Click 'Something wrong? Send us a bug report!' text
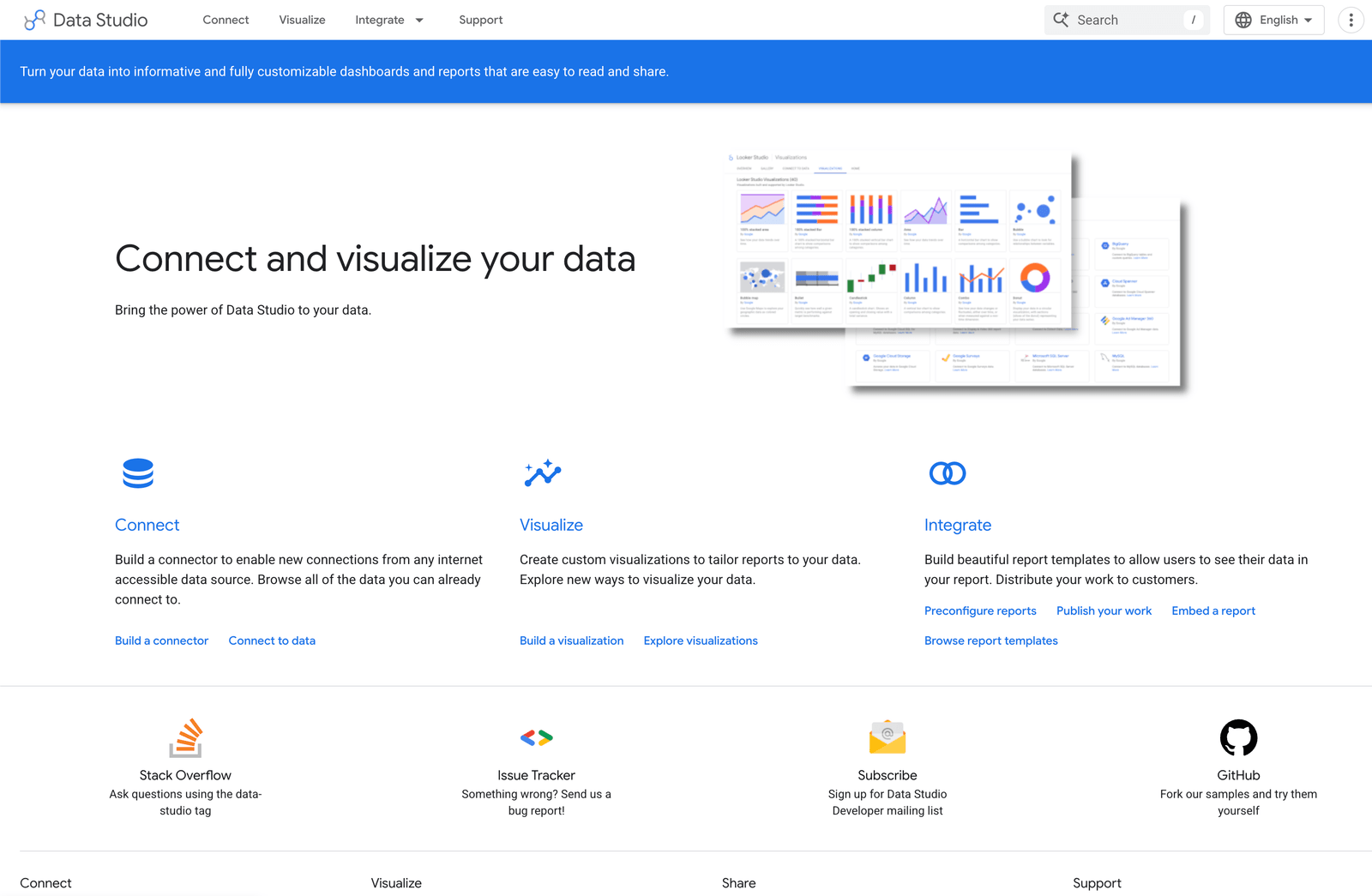The image size is (1372, 896). 537,803
